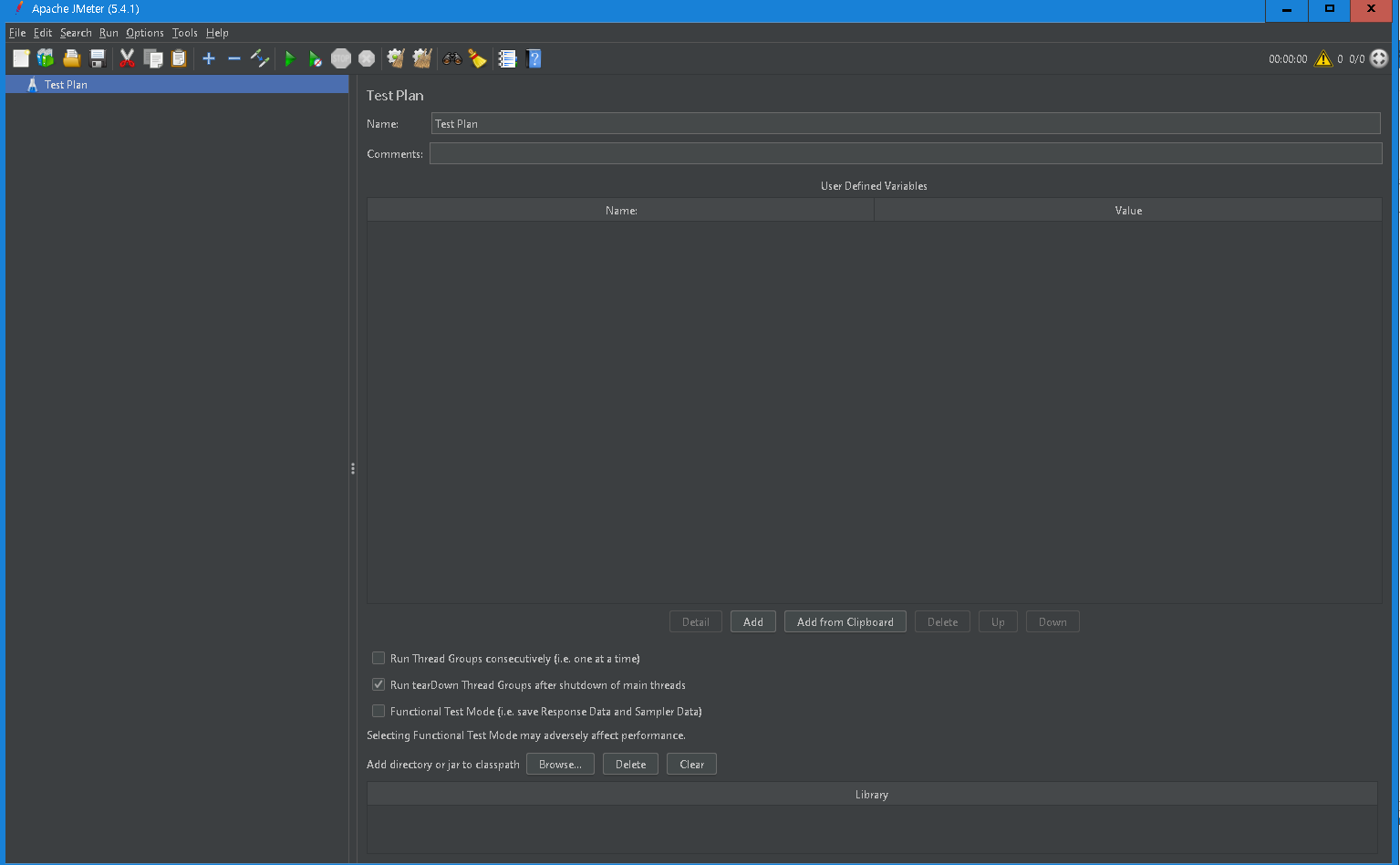Open Search with binoculars icon
This screenshot has height=865, width=1400.
[452, 58]
